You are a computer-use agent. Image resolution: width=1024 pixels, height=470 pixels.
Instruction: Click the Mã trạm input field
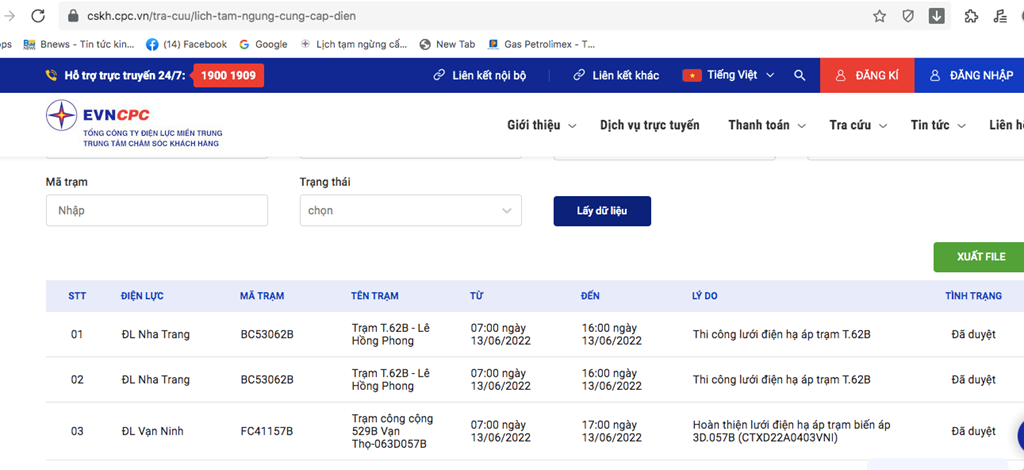(x=157, y=210)
